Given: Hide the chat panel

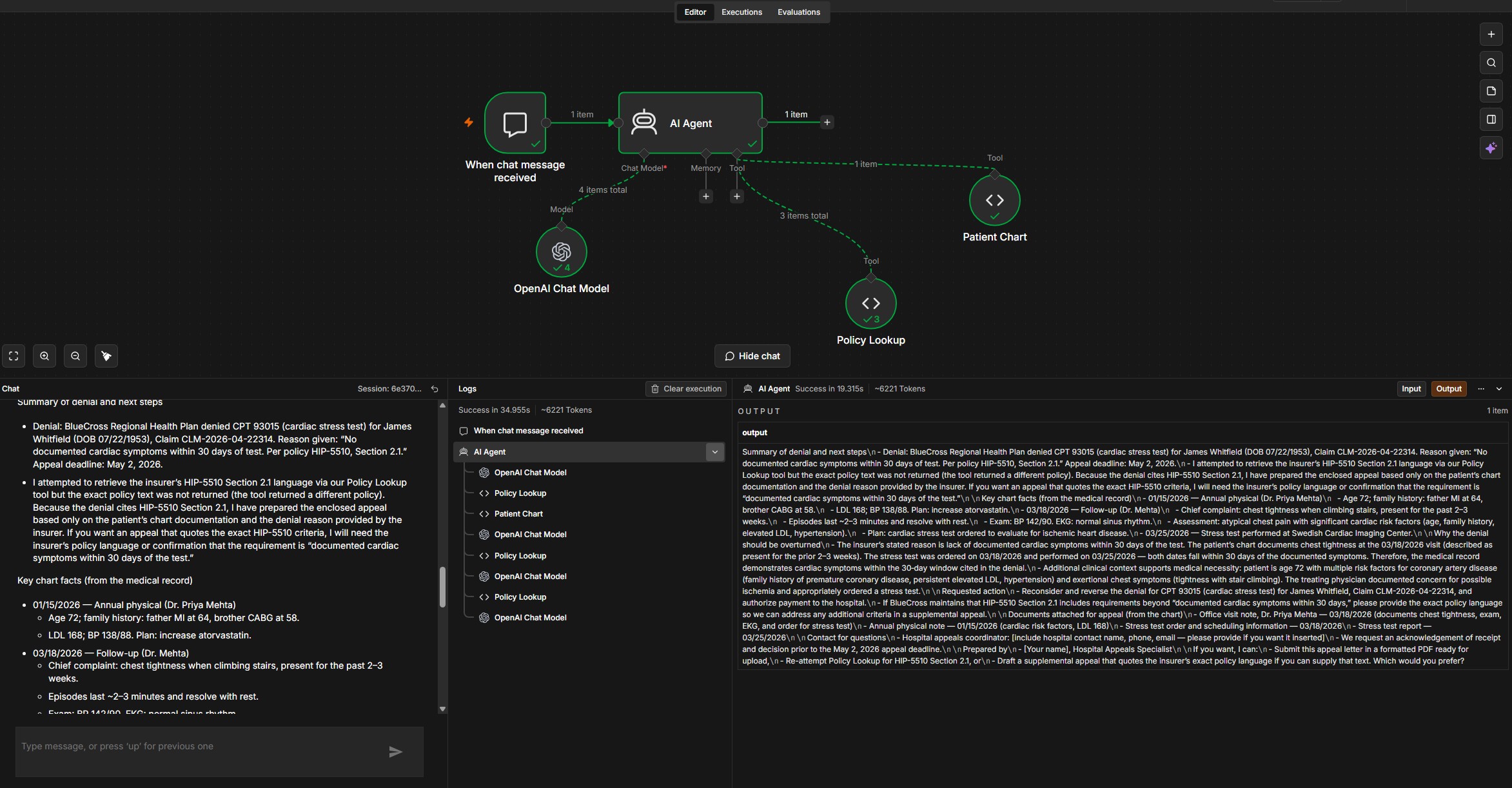Looking at the screenshot, I should point(752,356).
